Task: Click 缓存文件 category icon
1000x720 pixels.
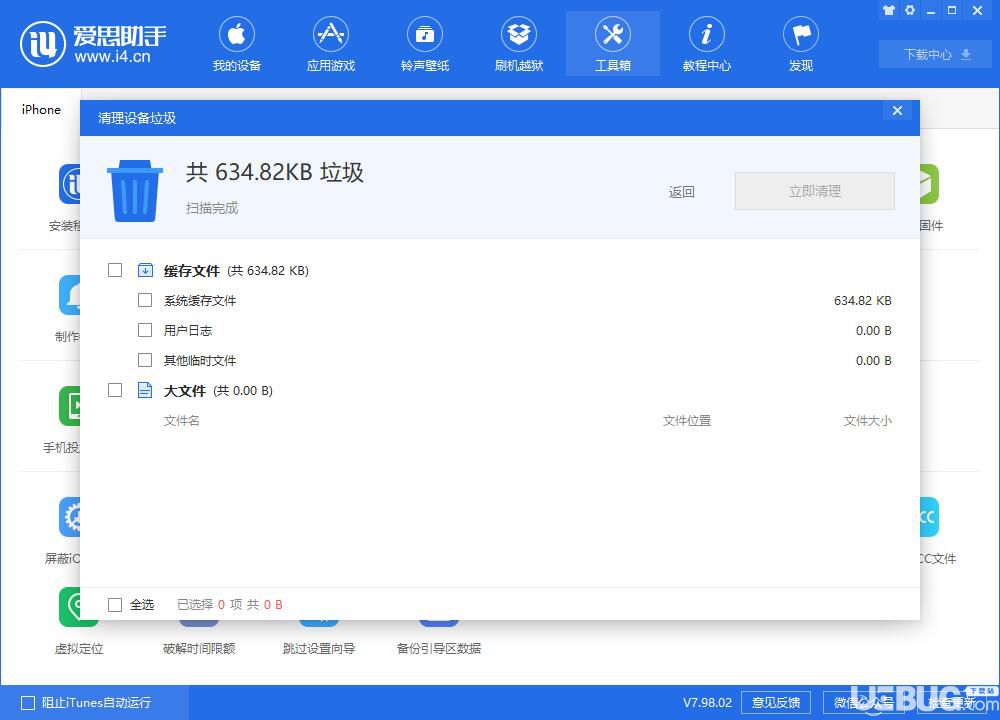Action: click(x=145, y=270)
